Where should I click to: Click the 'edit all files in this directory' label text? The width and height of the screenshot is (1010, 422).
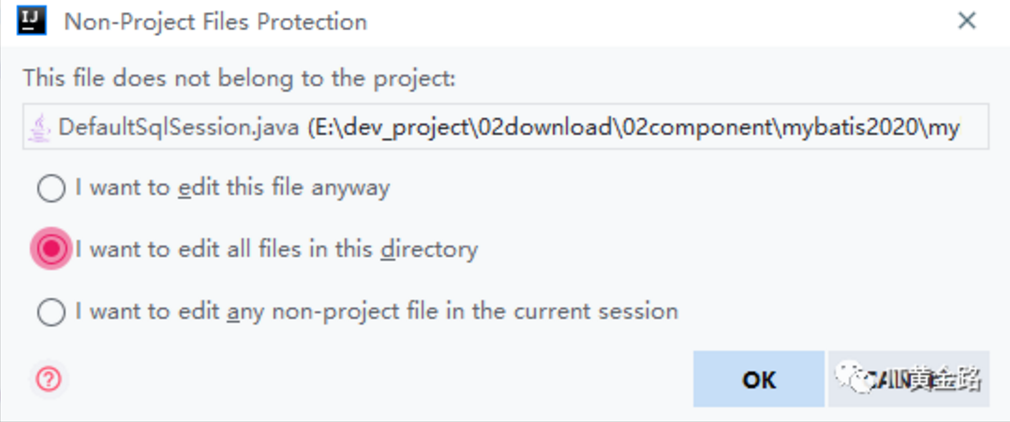[276, 249]
